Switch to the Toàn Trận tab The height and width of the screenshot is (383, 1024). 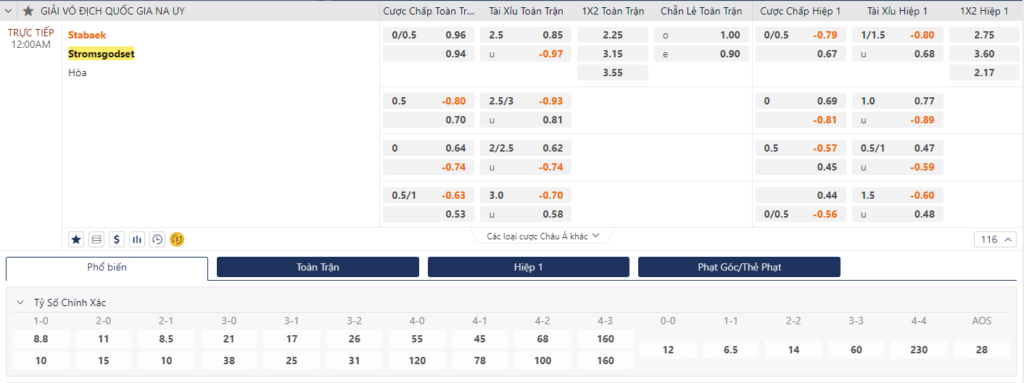[317, 267]
